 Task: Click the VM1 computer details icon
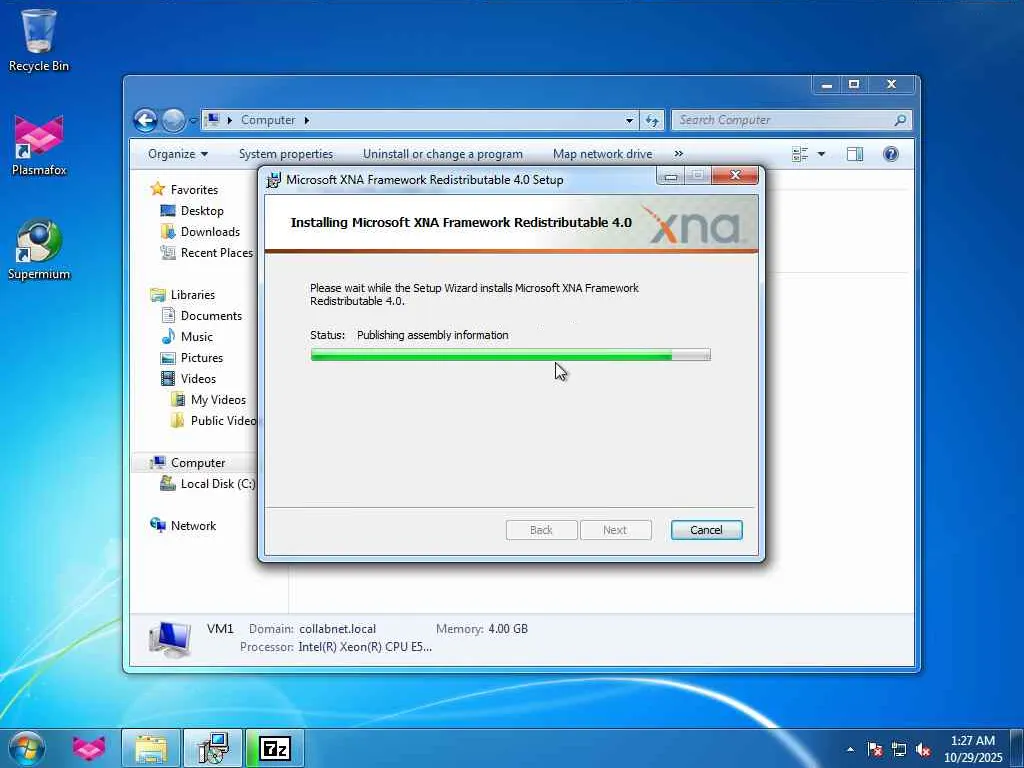pyautogui.click(x=170, y=638)
